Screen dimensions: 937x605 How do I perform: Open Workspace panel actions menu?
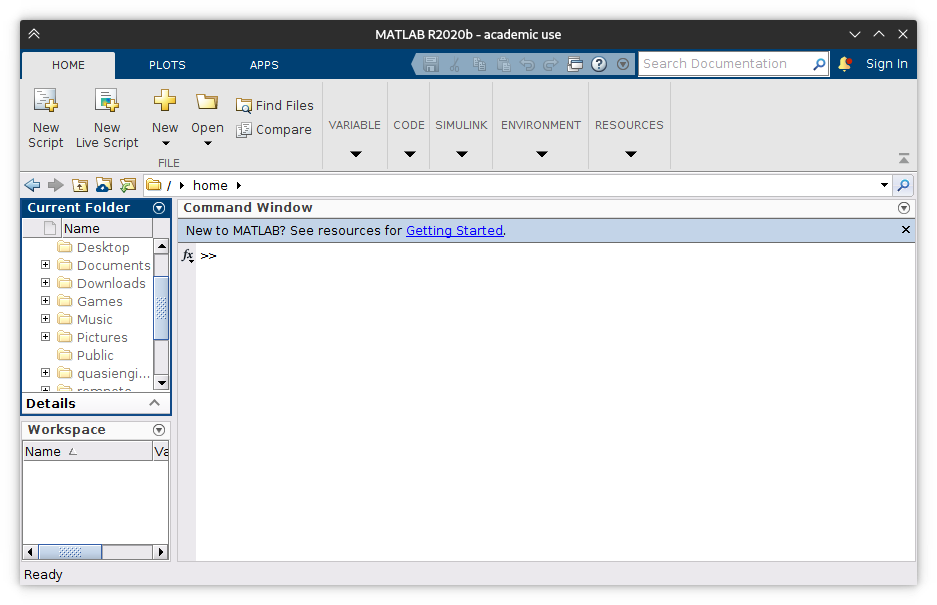coord(159,430)
